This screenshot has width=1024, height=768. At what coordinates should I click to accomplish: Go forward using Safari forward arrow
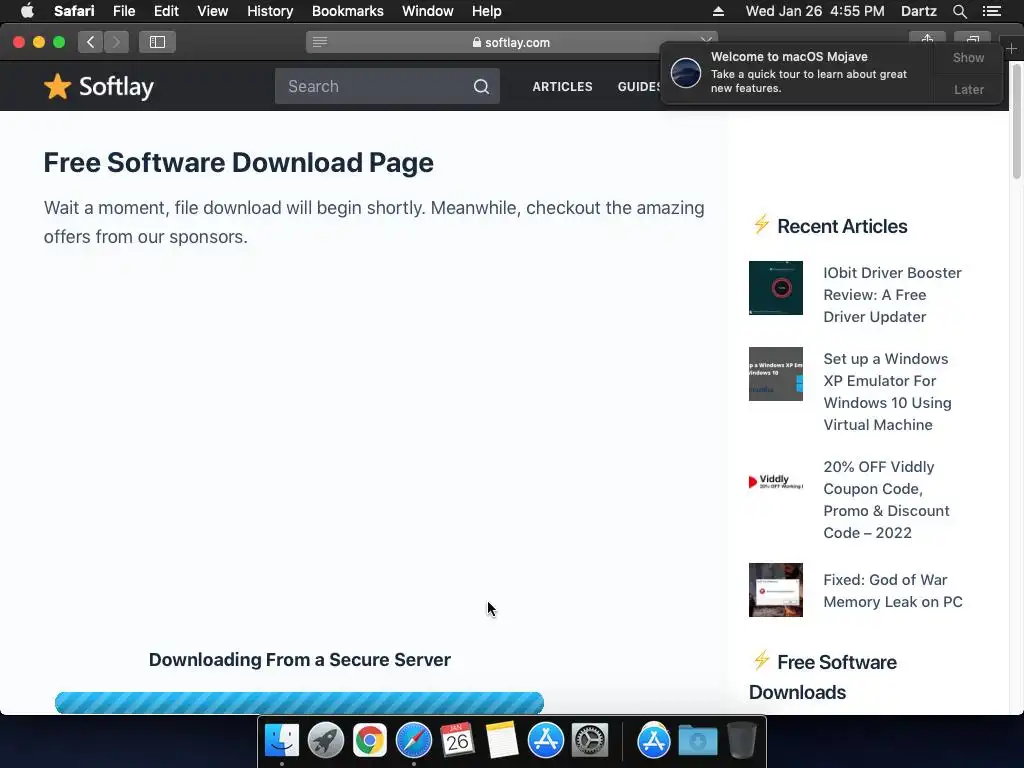(116, 42)
